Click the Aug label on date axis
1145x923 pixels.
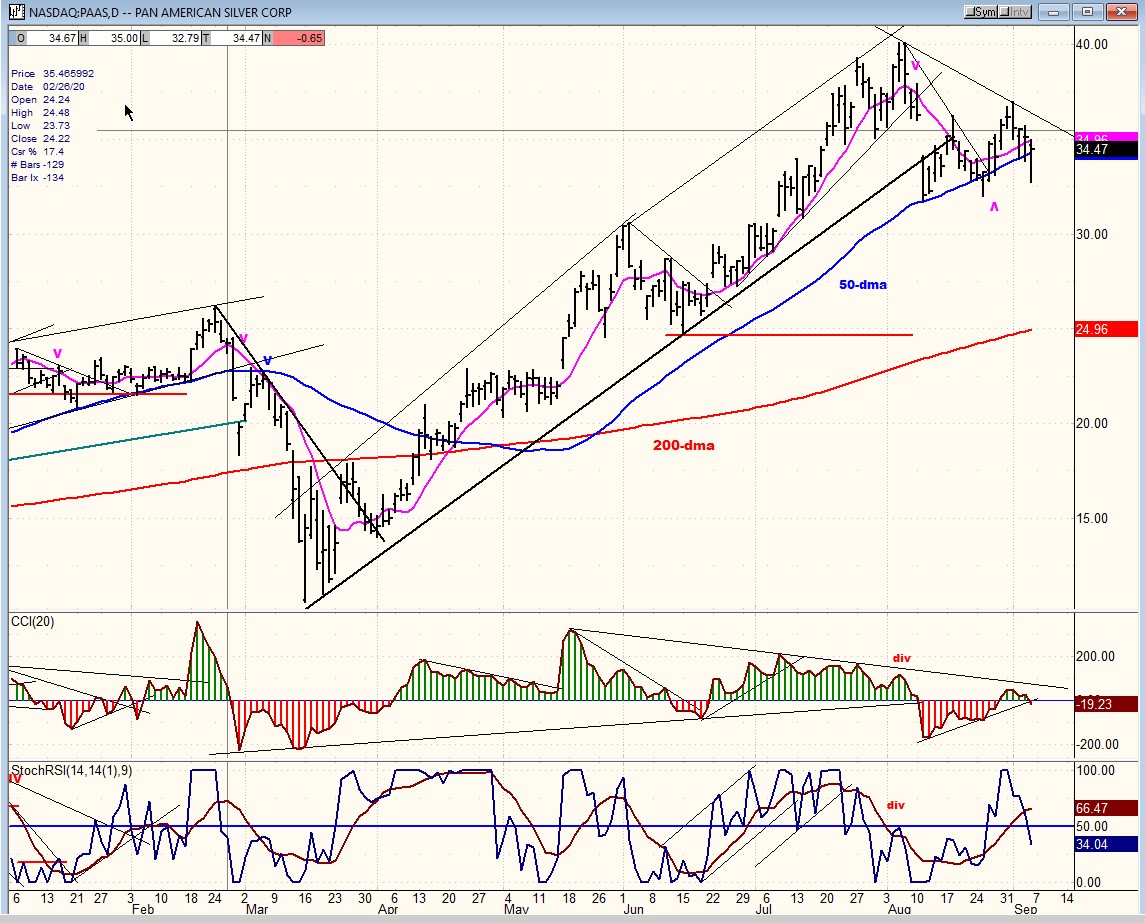click(x=899, y=910)
